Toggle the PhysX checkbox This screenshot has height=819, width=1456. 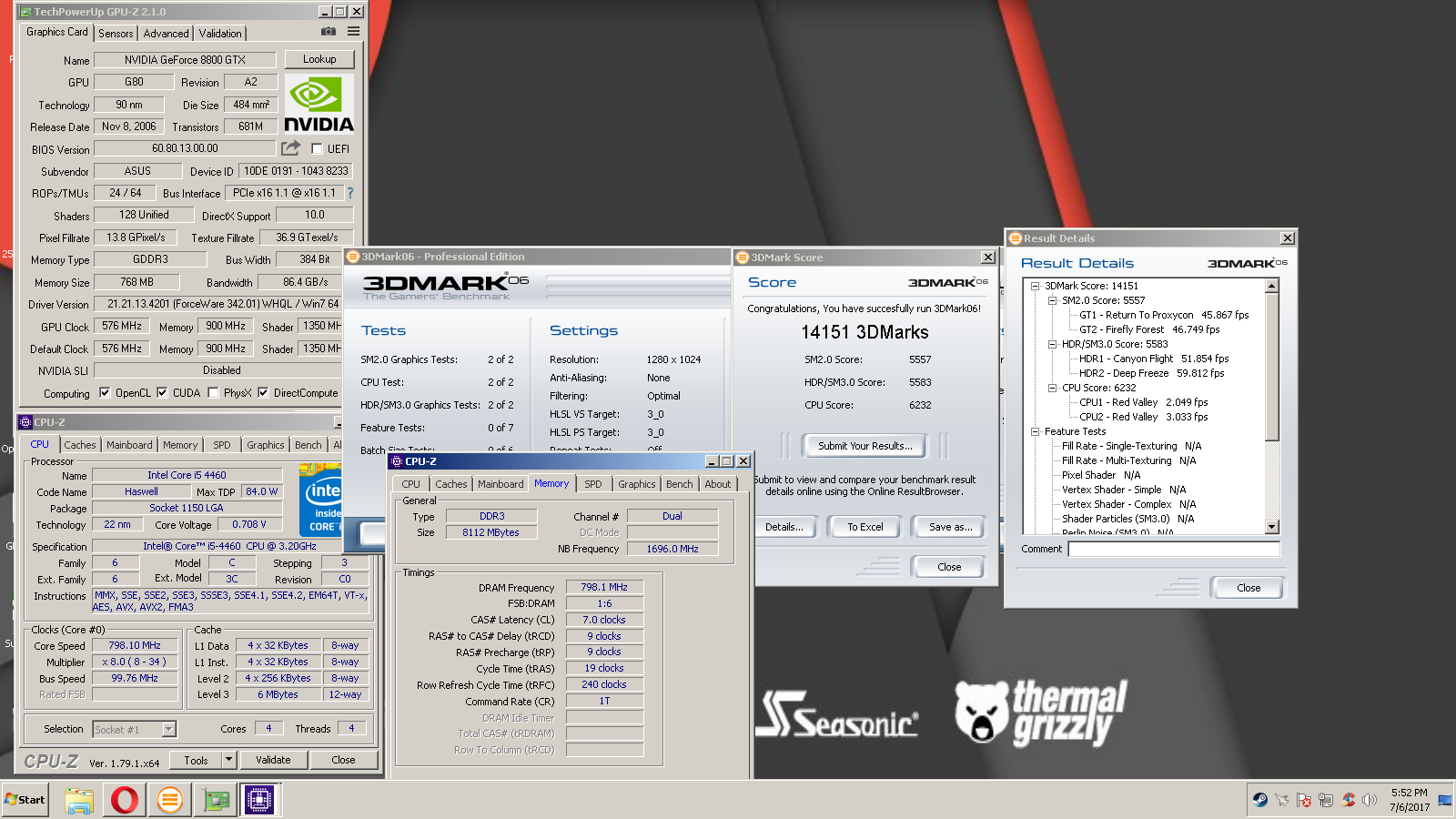[x=213, y=393]
